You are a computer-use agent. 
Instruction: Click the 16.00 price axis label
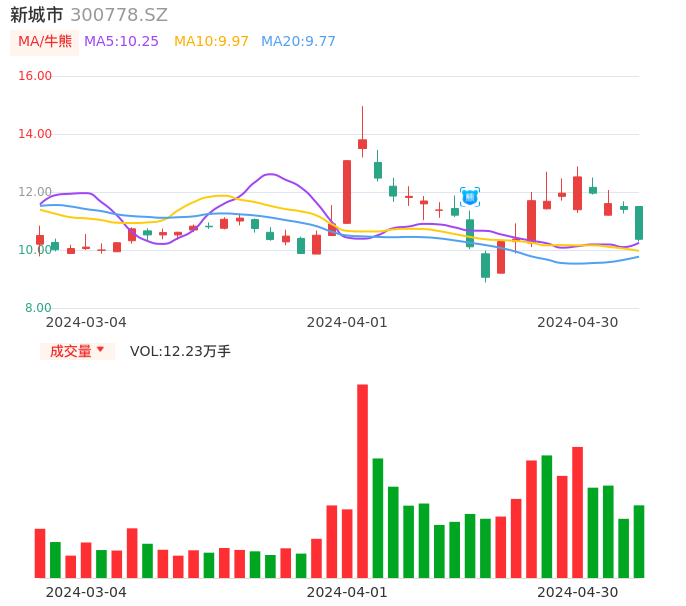pyautogui.click(x=35, y=76)
